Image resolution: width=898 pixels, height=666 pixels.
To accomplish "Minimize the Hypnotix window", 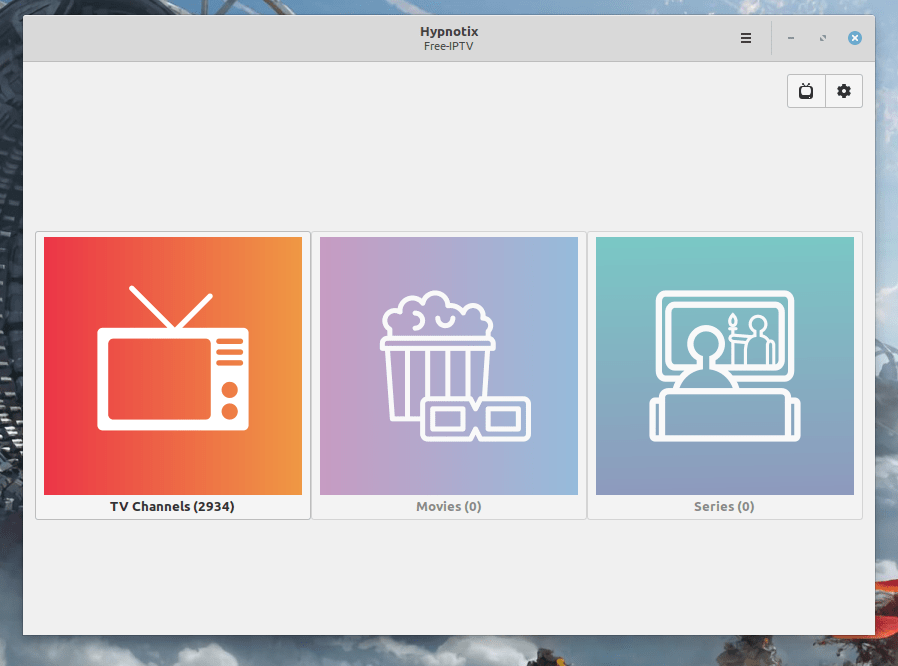I will pyautogui.click(x=791, y=38).
